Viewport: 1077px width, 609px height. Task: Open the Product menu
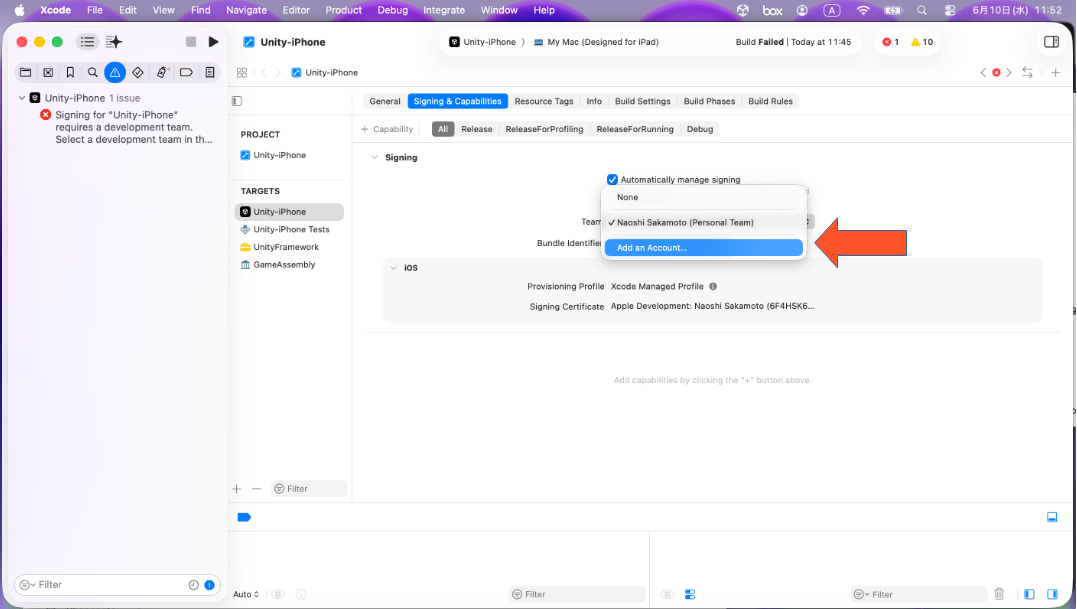pyautogui.click(x=343, y=10)
